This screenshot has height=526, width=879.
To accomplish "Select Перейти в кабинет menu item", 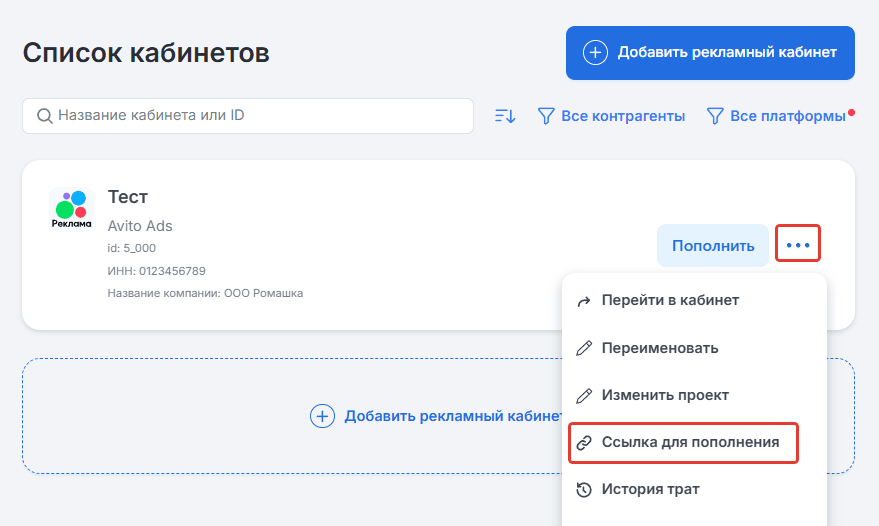I will click(694, 301).
